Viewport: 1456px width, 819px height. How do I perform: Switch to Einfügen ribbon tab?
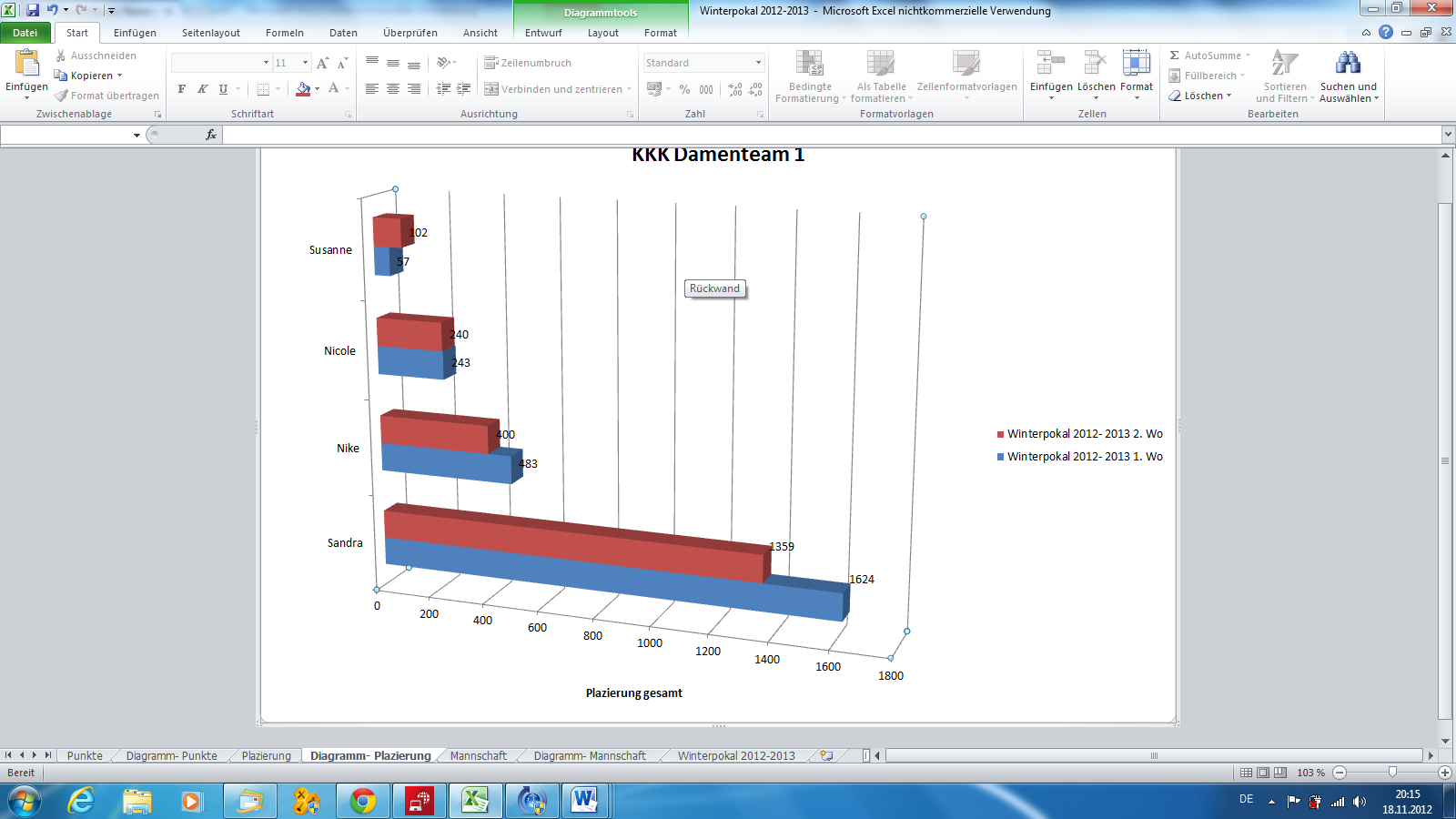tap(135, 33)
